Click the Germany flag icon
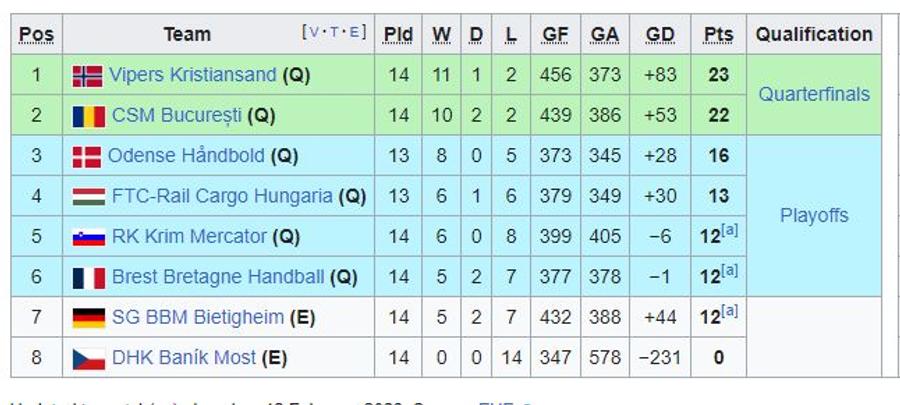900x405 pixels. click(x=88, y=318)
